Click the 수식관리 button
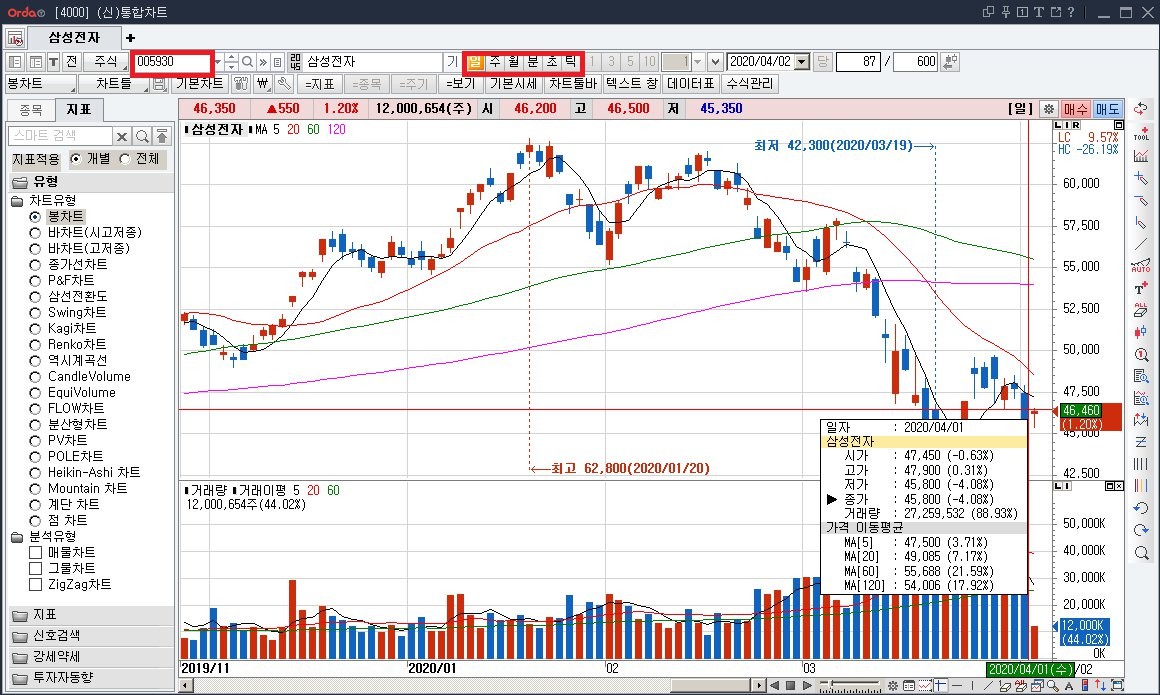Image resolution: width=1160 pixels, height=695 pixels. click(x=750, y=84)
